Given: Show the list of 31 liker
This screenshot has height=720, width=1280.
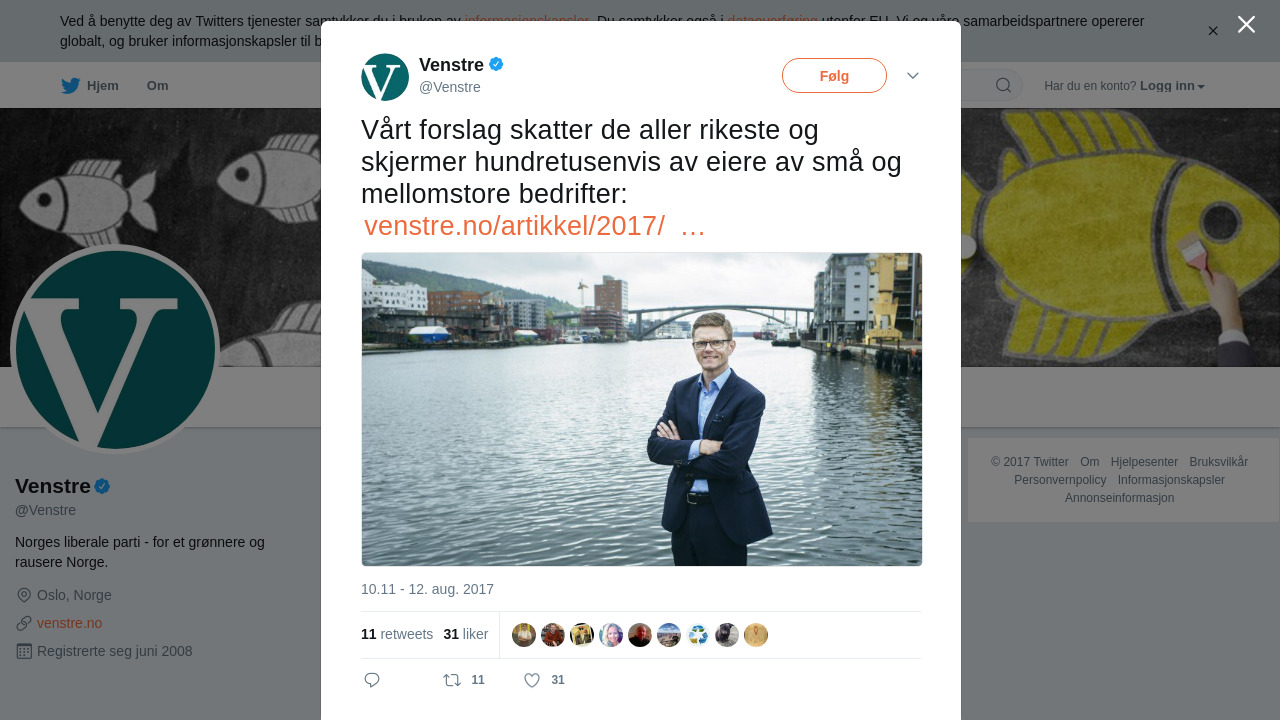Looking at the screenshot, I should 466,634.
